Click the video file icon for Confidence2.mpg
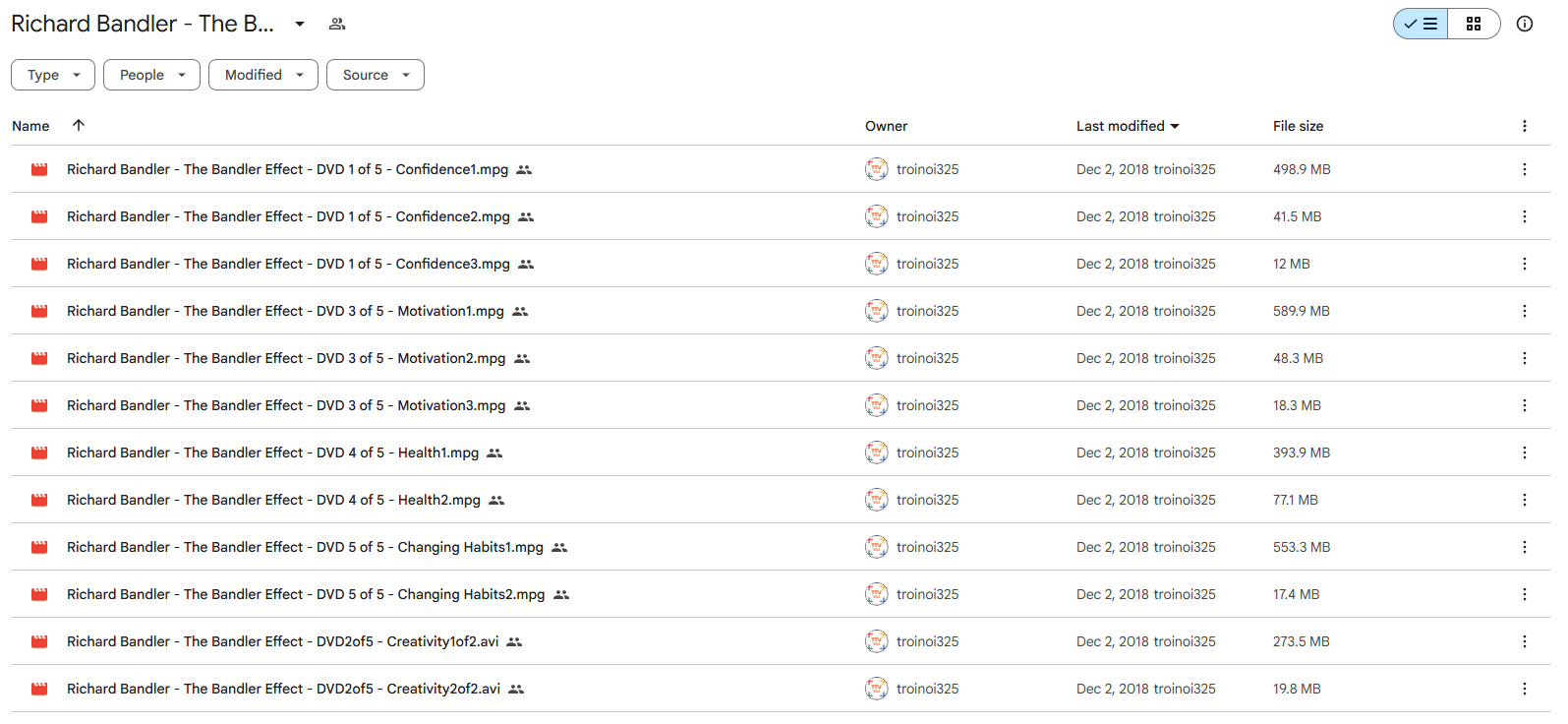 coord(39,216)
